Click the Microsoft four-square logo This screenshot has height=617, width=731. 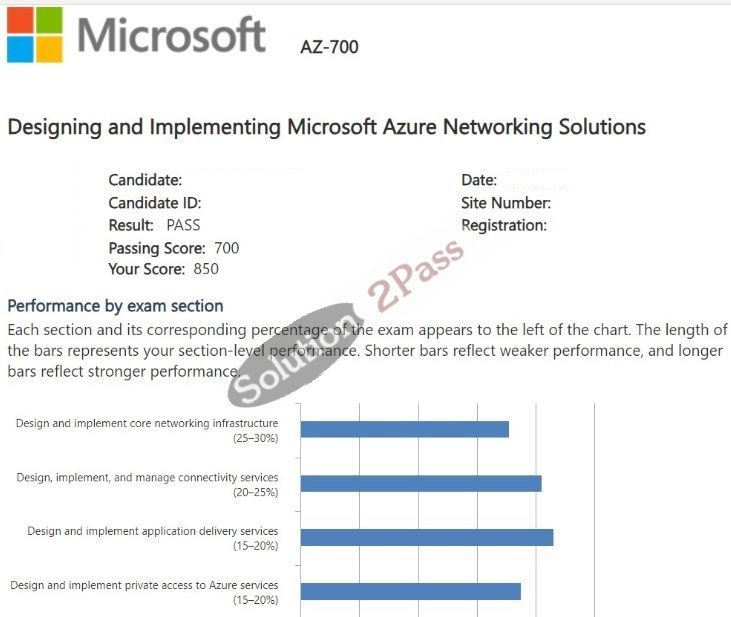pyautogui.click(x=34, y=35)
